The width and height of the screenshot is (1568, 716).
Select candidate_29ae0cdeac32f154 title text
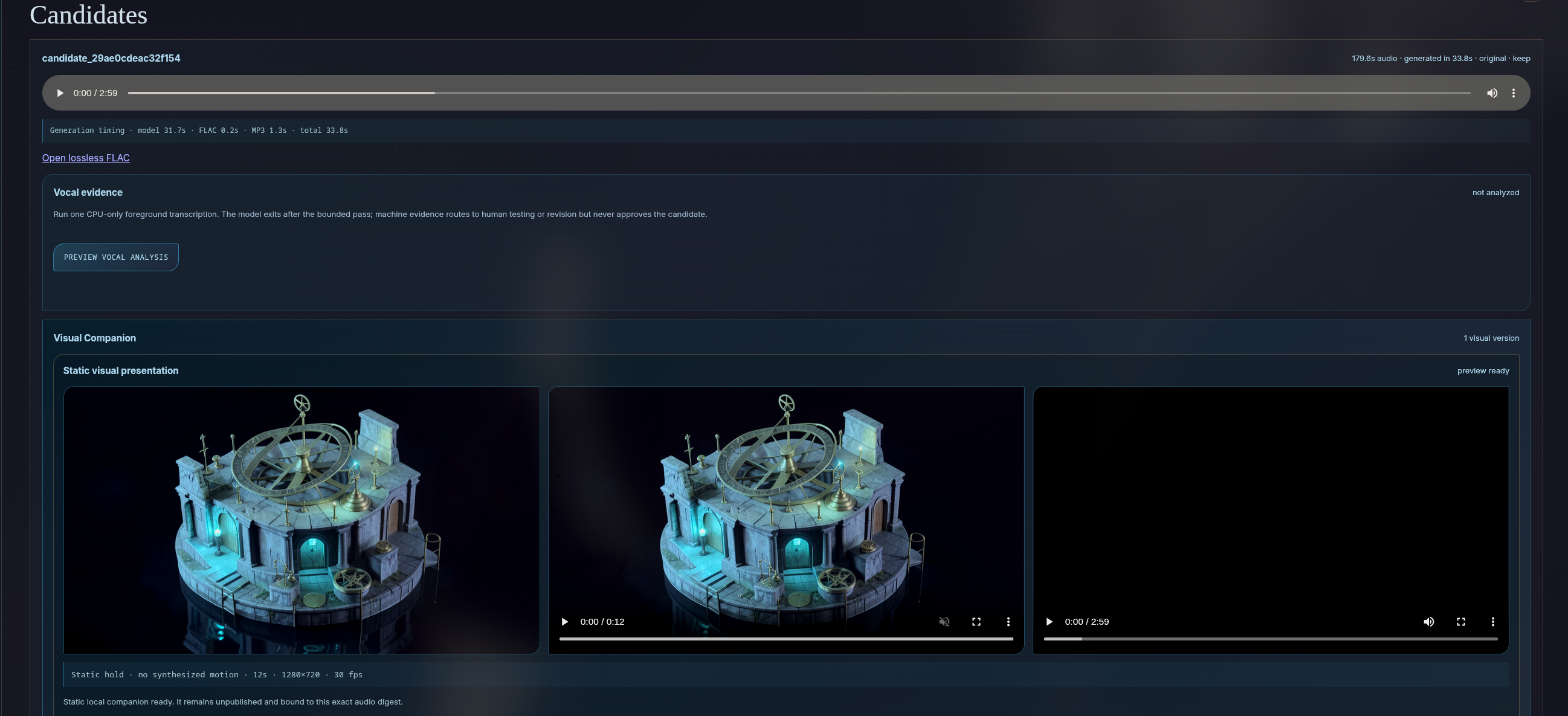click(x=111, y=59)
